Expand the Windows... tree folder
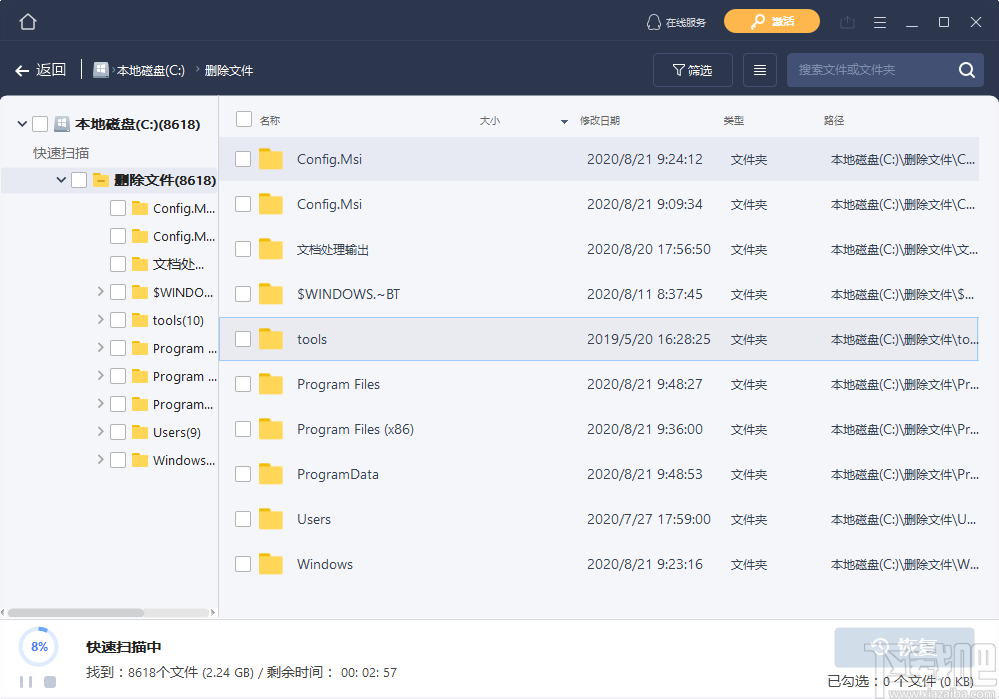The image size is (999, 699). [101, 460]
